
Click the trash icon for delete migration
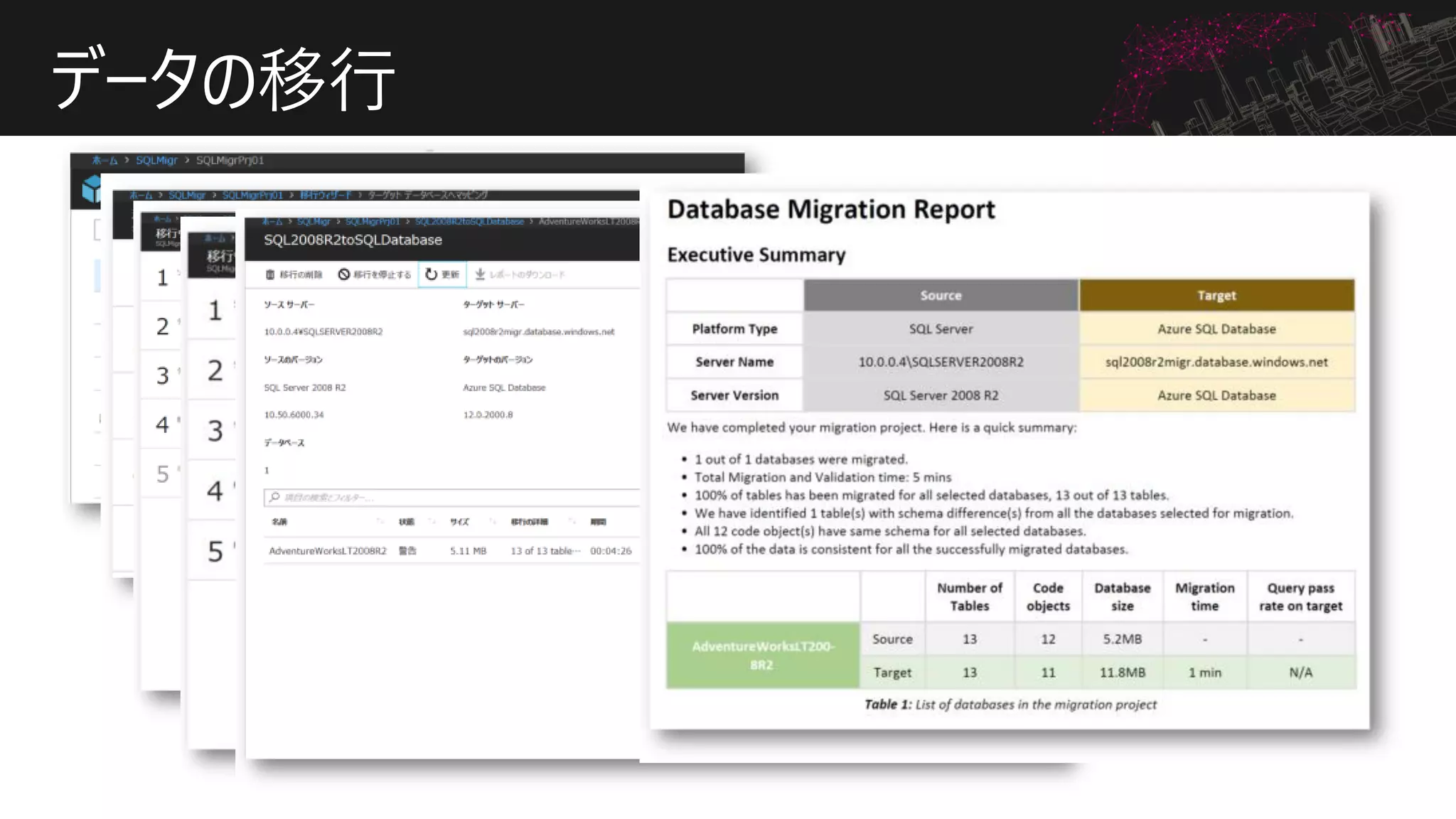pyautogui.click(x=270, y=274)
